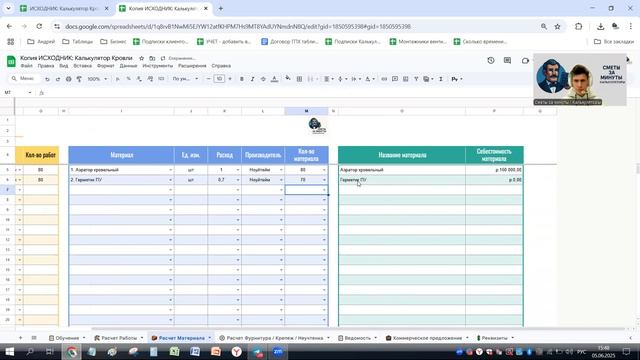Open the cell borders tool

click(x=299, y=79)
